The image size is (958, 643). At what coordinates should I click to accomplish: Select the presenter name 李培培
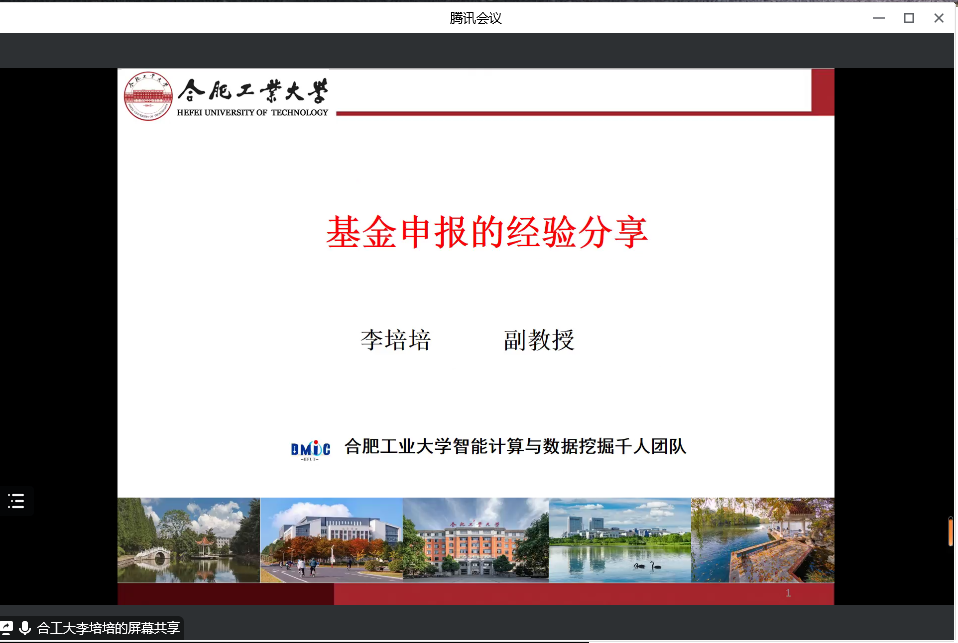395,340
